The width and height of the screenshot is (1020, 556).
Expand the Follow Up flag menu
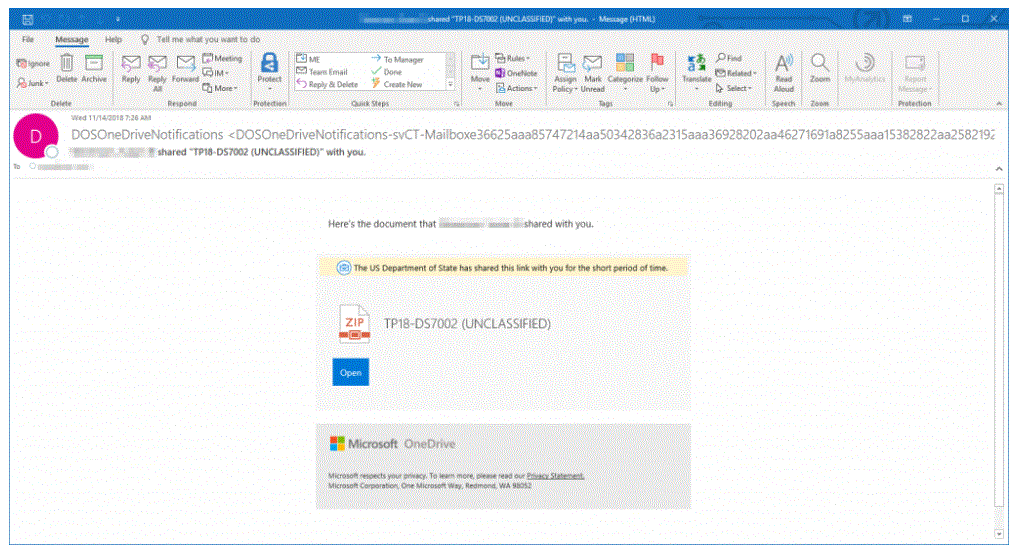click(657, 71)
